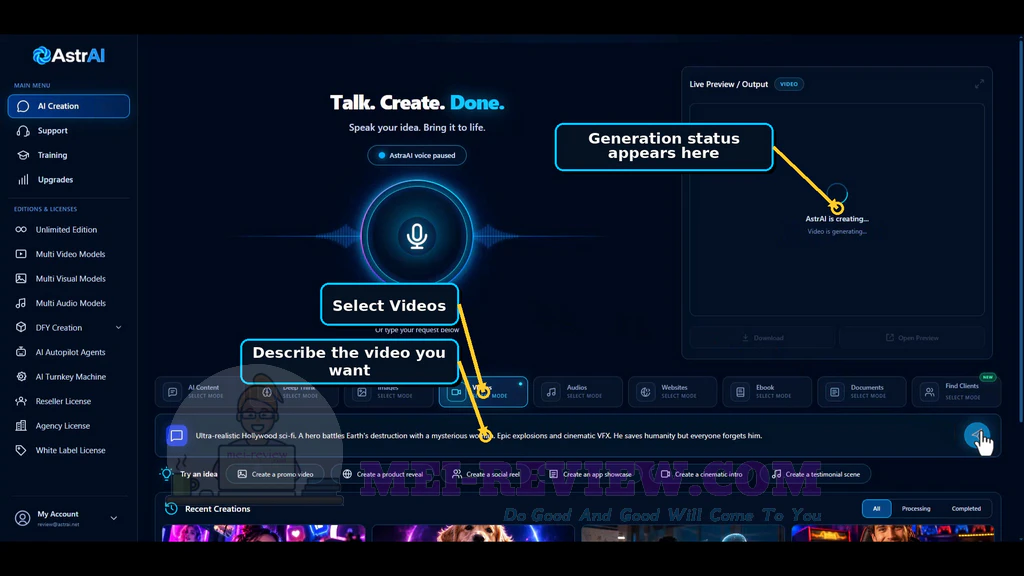Screen dimensions: 1024x576
Task: Select the Find Clients mode card
Action: [956, 392]
